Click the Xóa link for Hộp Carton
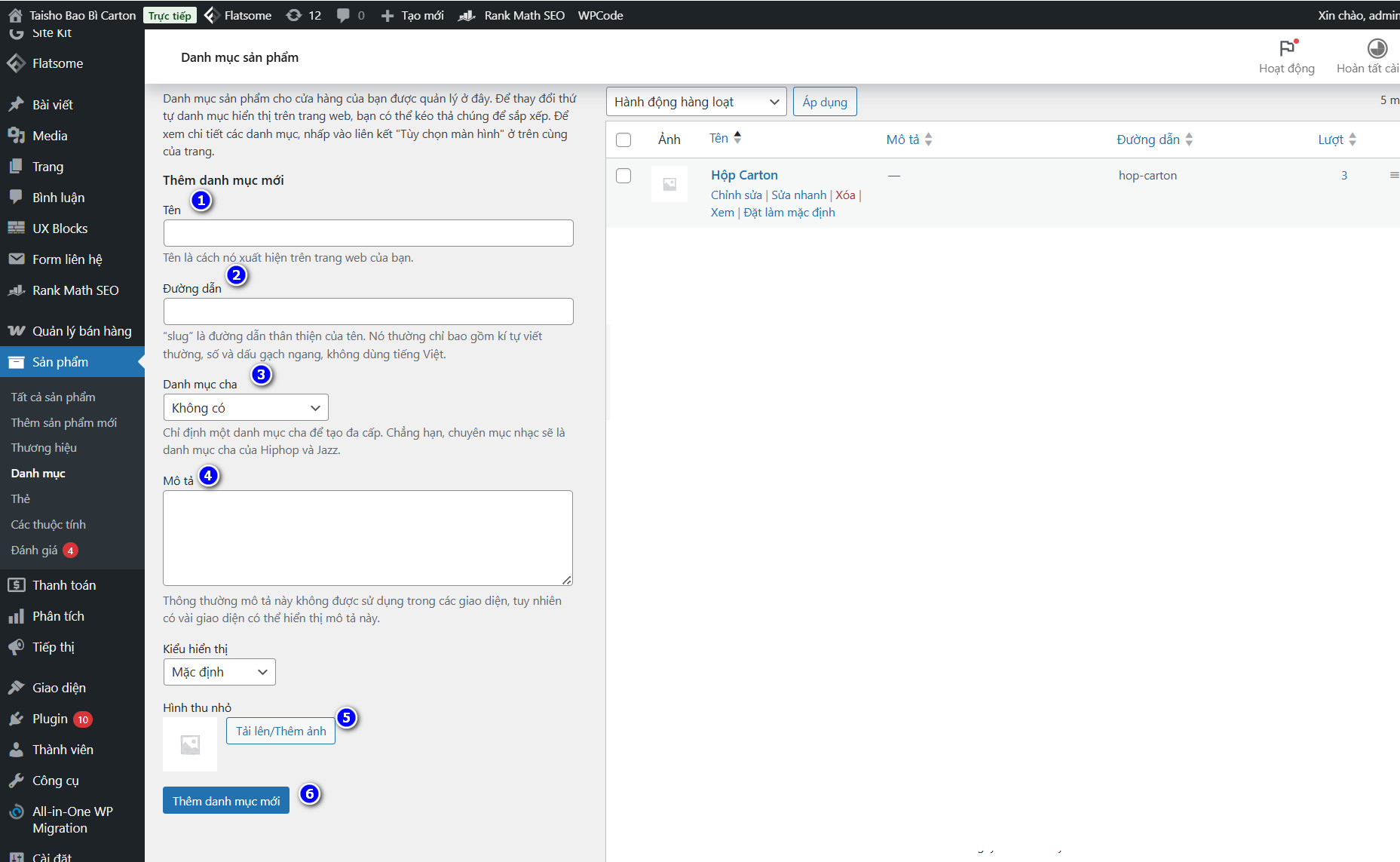Viewport: 1400px width, 862px height. click(845, 195)
